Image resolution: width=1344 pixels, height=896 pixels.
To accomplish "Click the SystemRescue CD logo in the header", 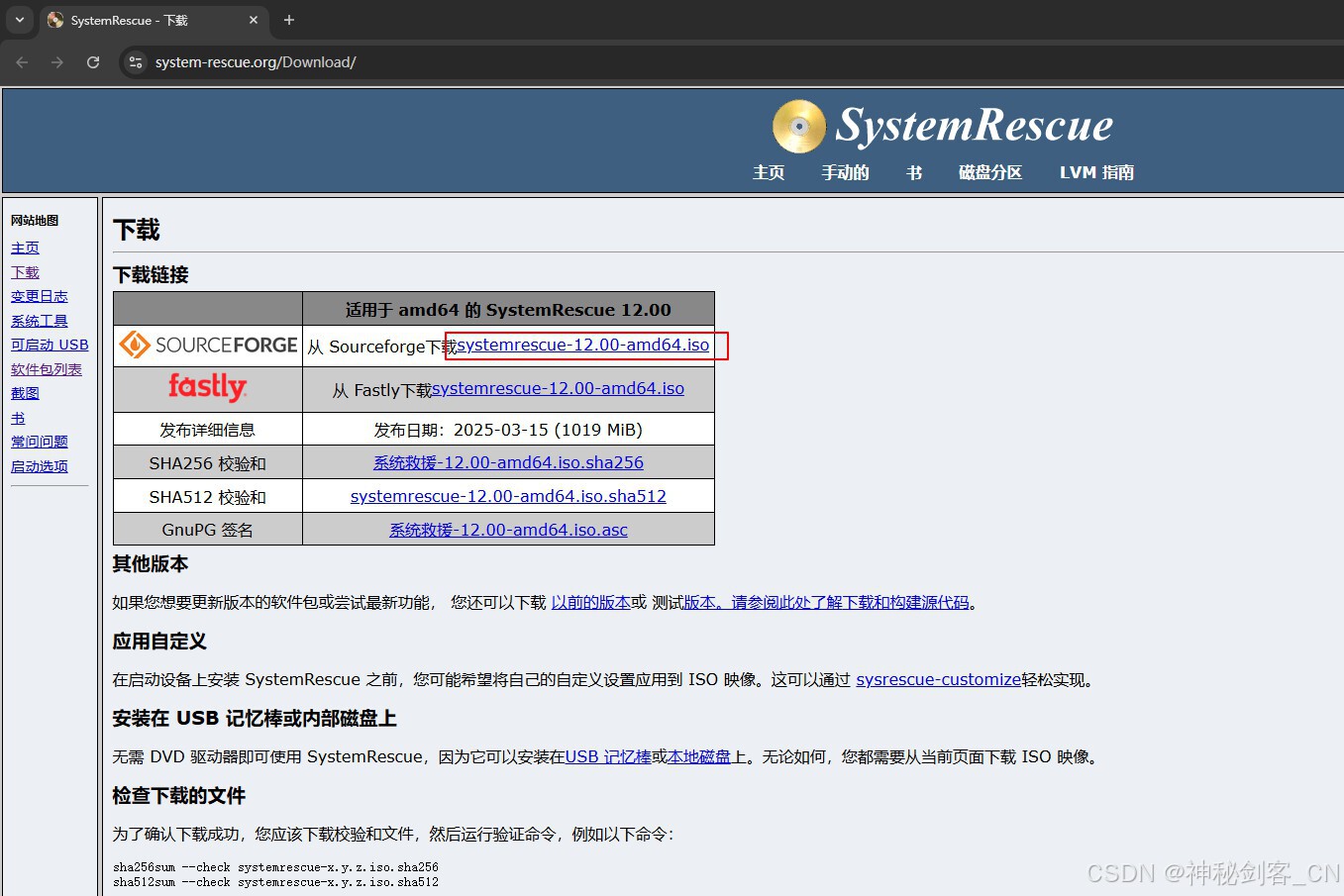I will coord(798,126).
